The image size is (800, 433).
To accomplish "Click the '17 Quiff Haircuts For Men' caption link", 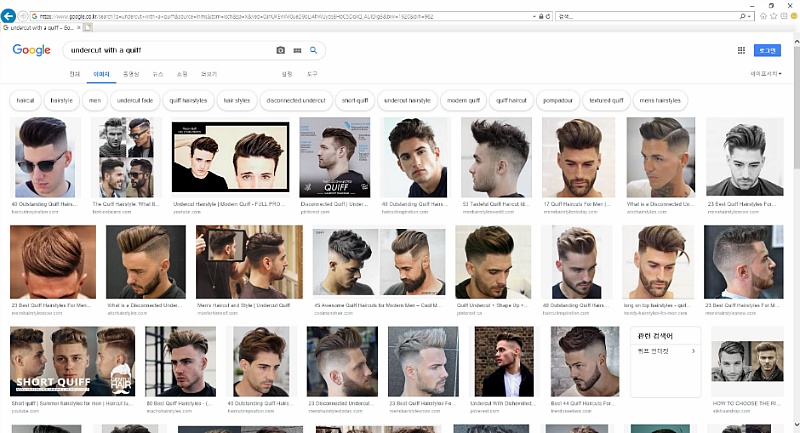I will click(x=577, y=203).
